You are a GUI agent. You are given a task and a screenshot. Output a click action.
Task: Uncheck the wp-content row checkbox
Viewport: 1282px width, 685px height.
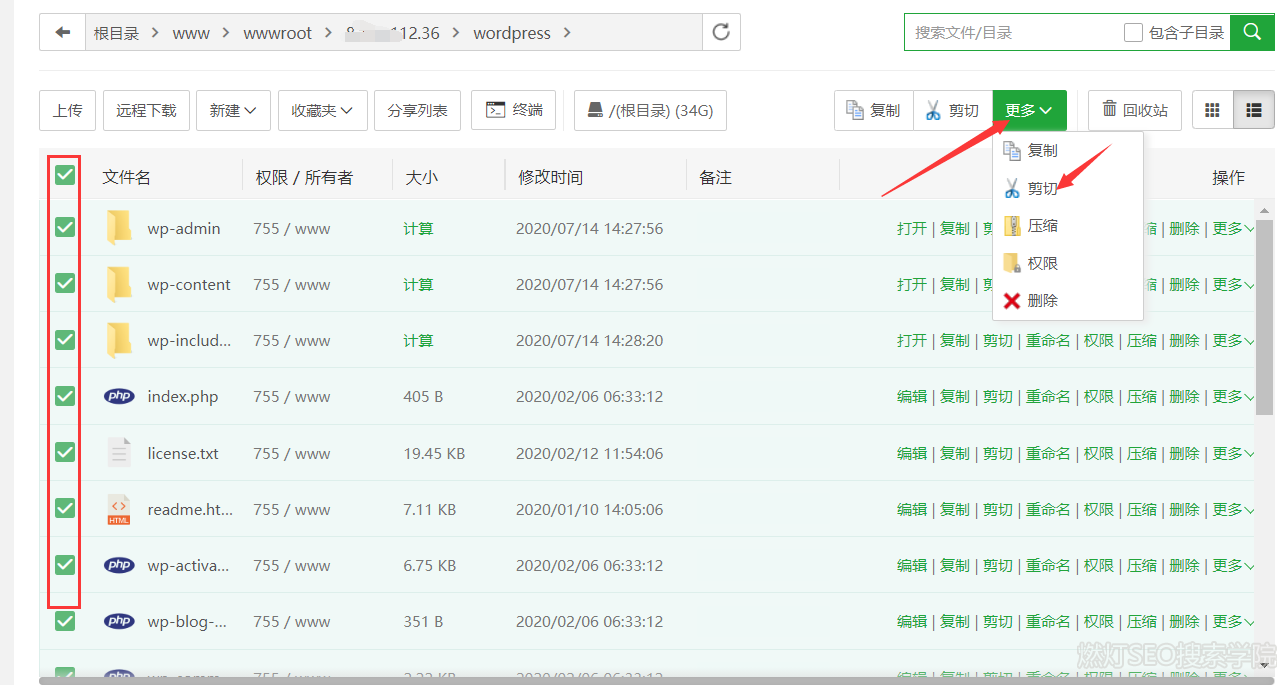click(x=65, y=283)
